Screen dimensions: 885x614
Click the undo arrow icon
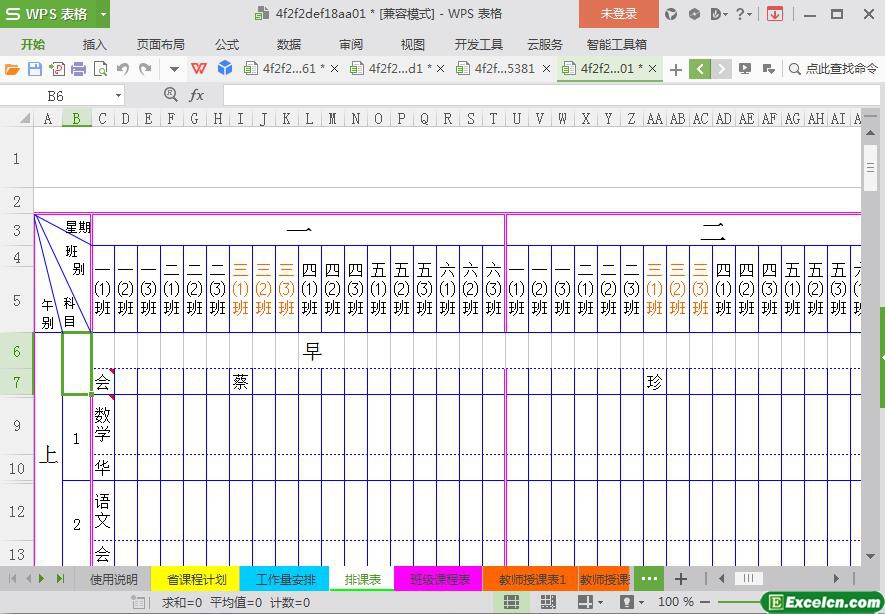pos(122,69)
